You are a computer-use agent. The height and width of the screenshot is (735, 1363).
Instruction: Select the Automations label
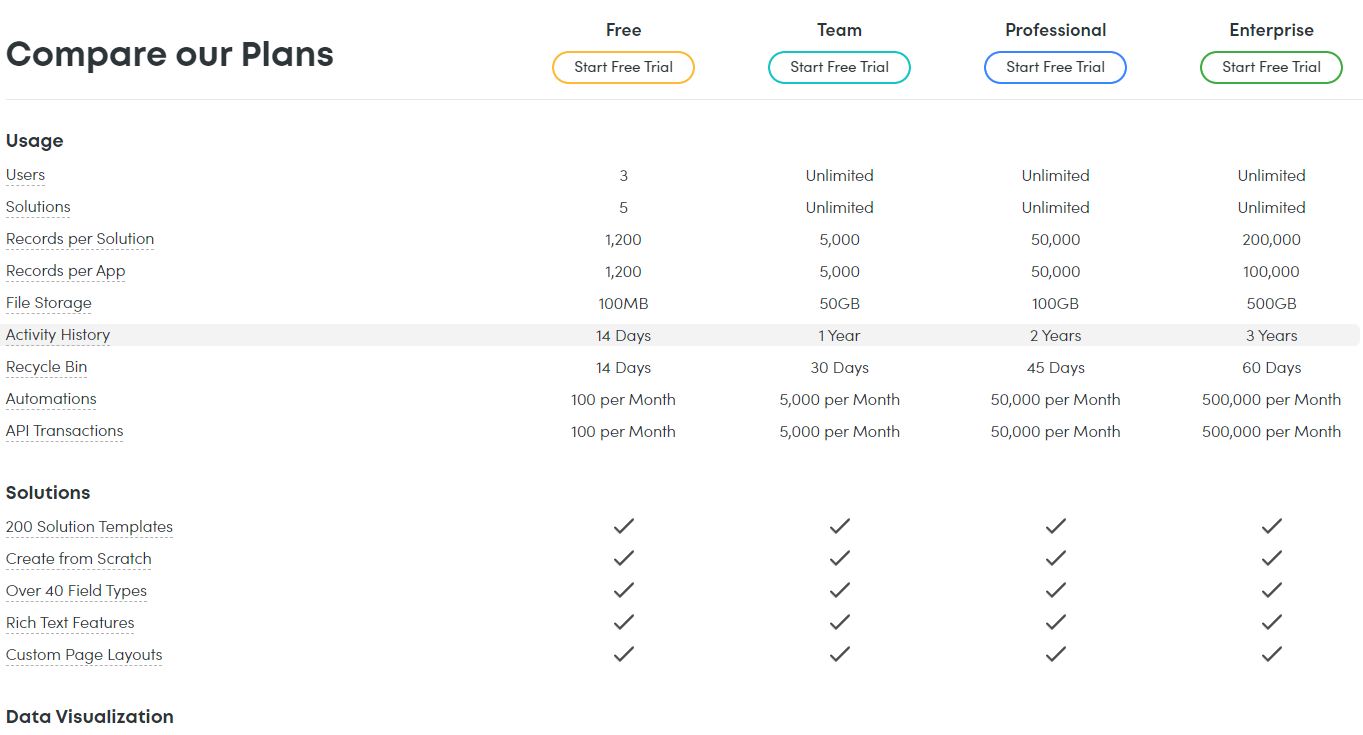pos(51,399)
